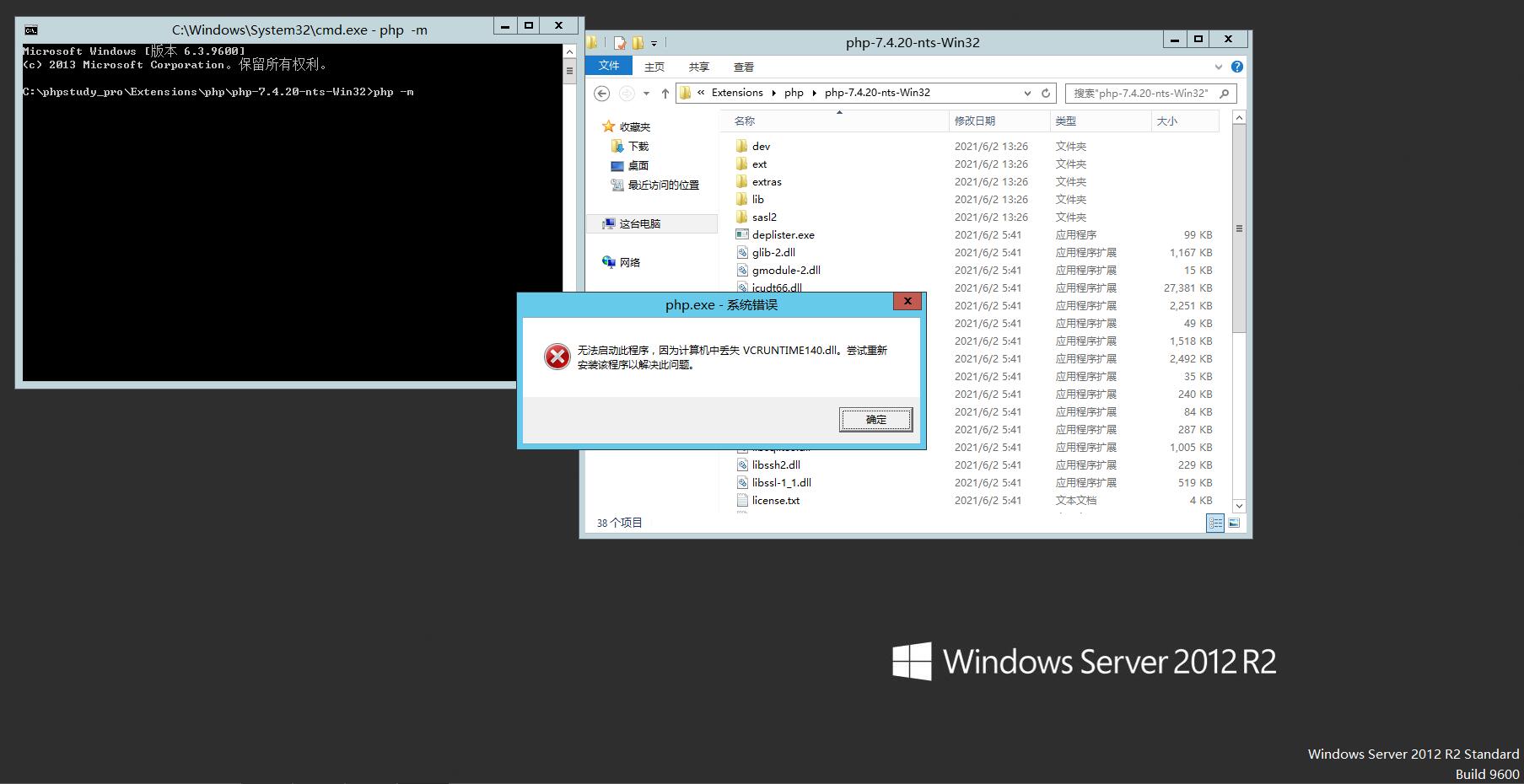
Task: Open Explorer help via question mark icon
Action: tap(1236, 67)
